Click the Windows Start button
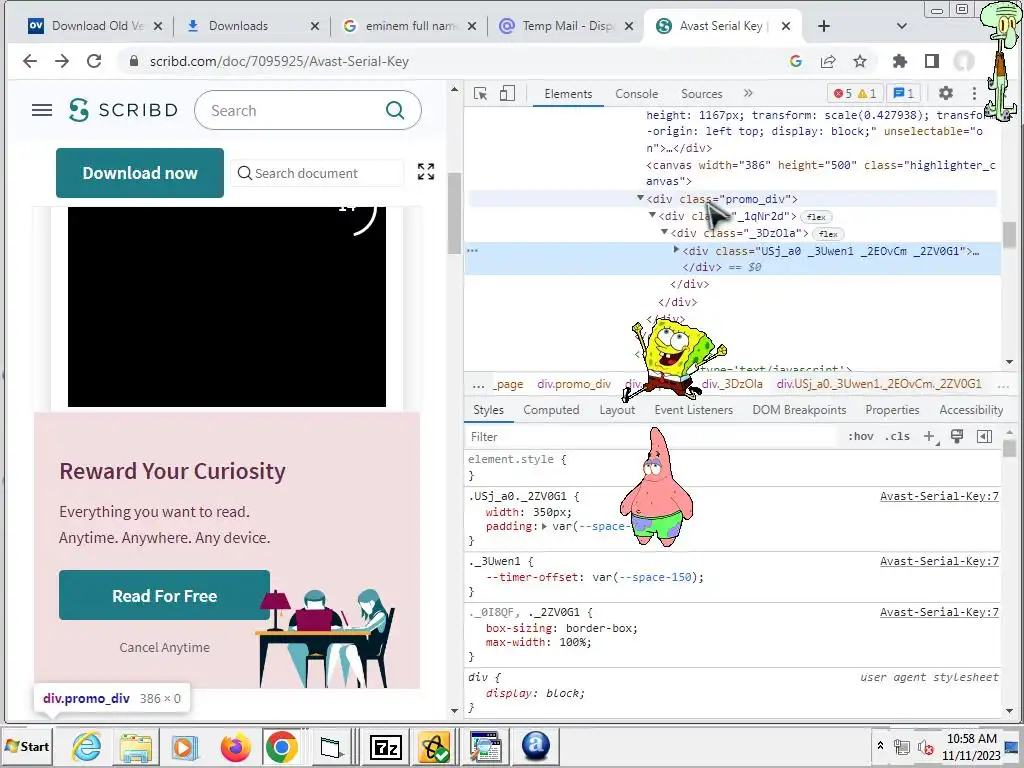 click(27, 746)
